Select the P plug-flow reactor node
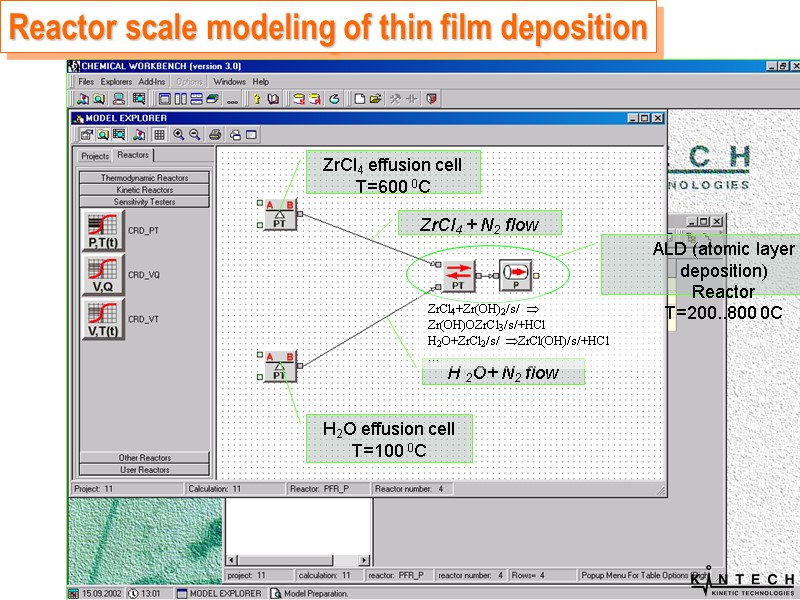The height and width of the screenshot is (600, 800). coord(516,276)
